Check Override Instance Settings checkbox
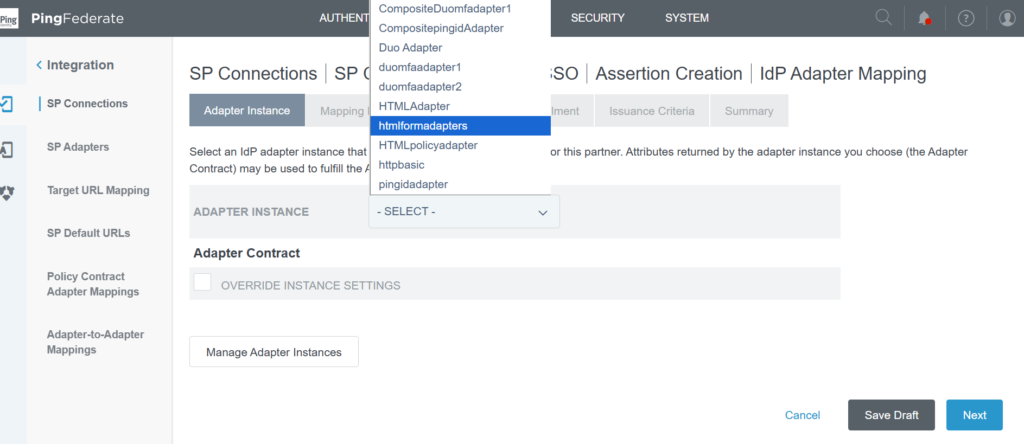Image resolution: width=1024 pixels, height=444 pixels. pyautogui.click(x=202, y=283)
